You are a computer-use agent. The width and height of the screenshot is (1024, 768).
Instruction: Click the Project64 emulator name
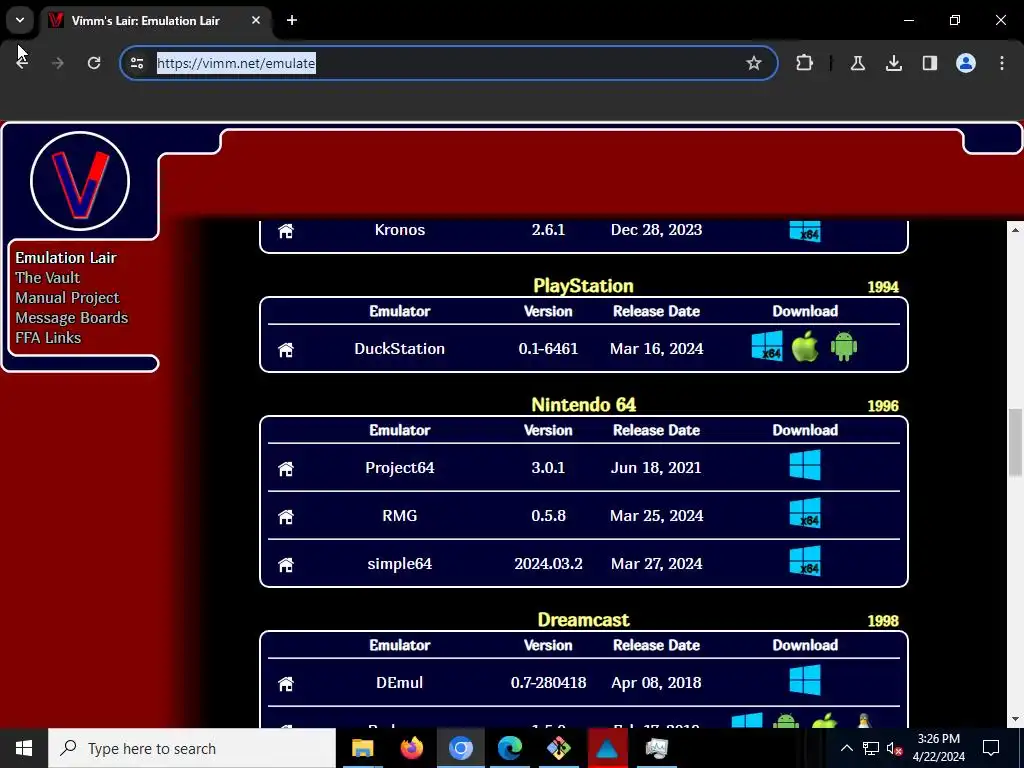400,468
